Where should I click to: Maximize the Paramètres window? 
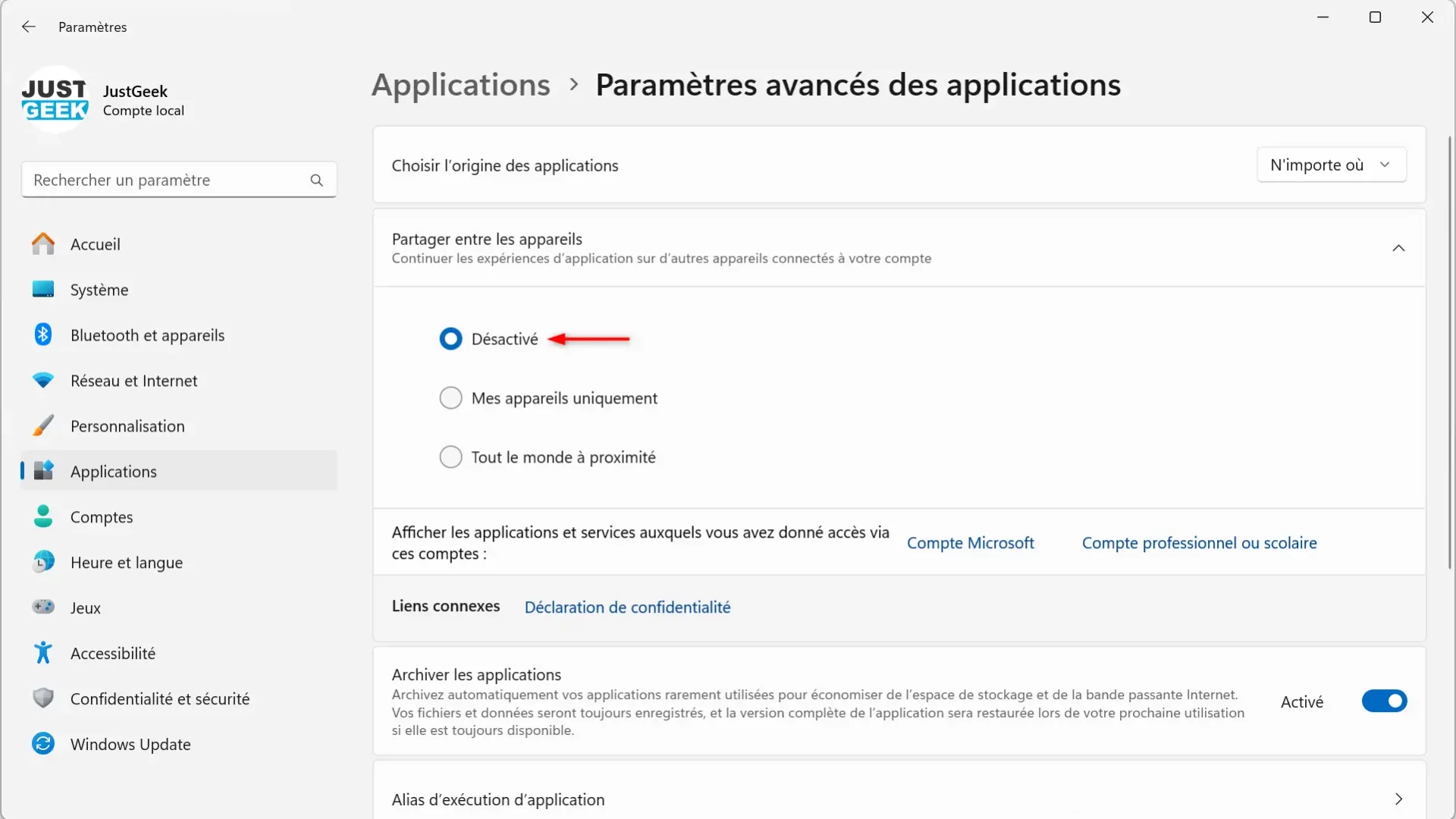1375,17
